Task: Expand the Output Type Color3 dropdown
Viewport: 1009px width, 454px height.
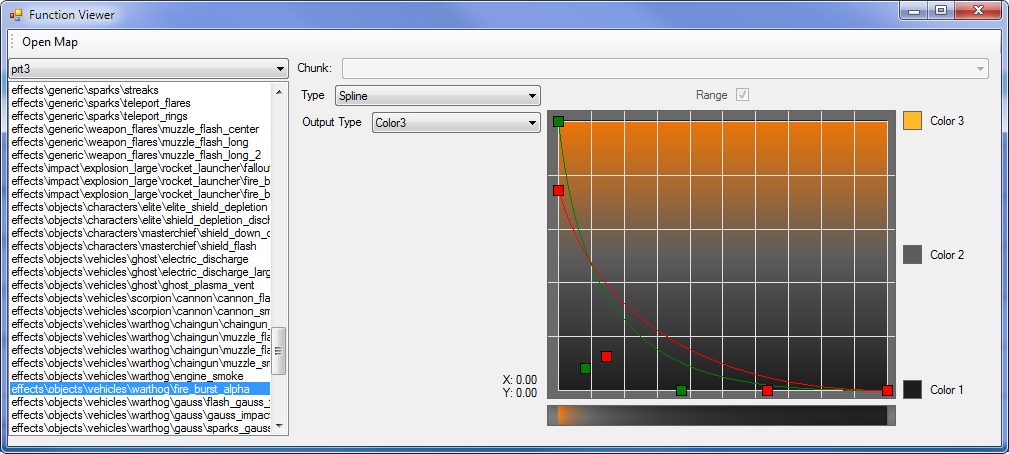Action: (455, 123)
